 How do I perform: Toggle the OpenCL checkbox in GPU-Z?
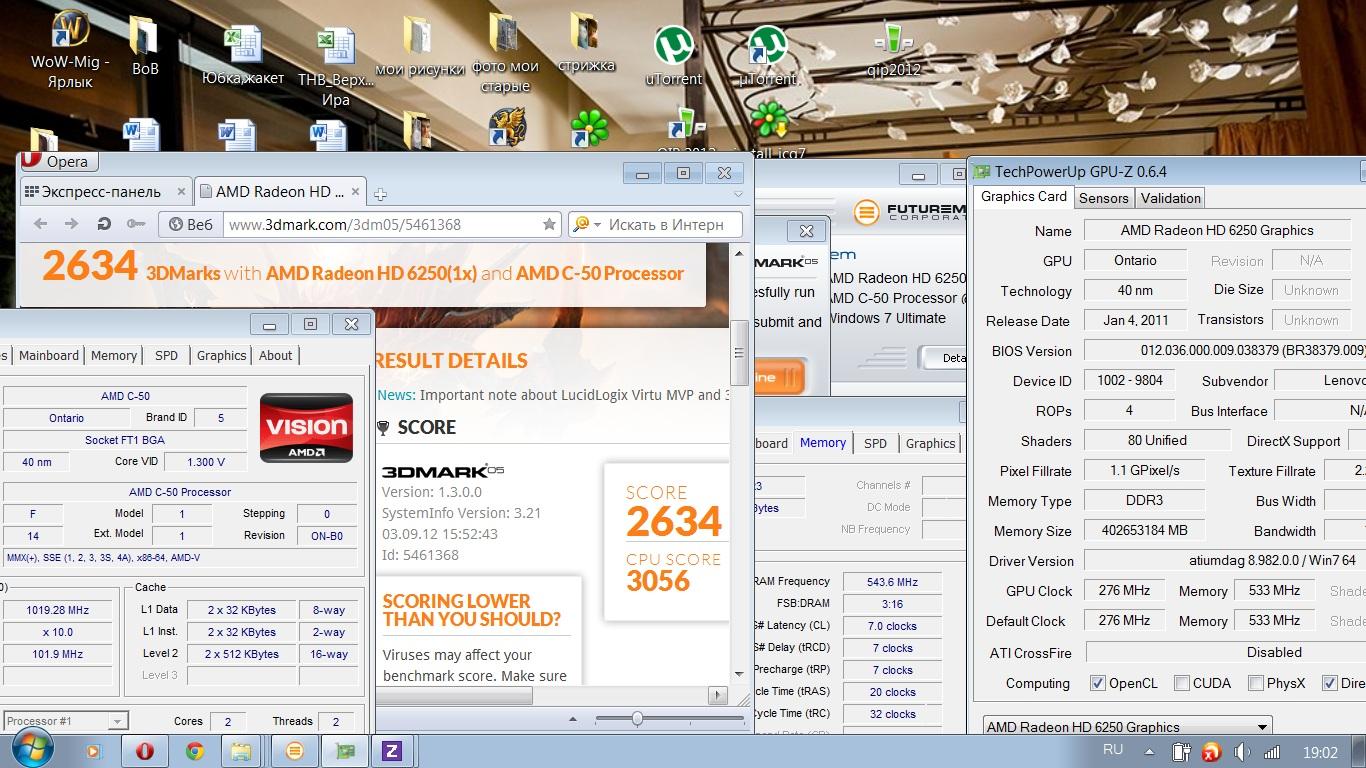pyautogui.click(x=1098, y=683)
